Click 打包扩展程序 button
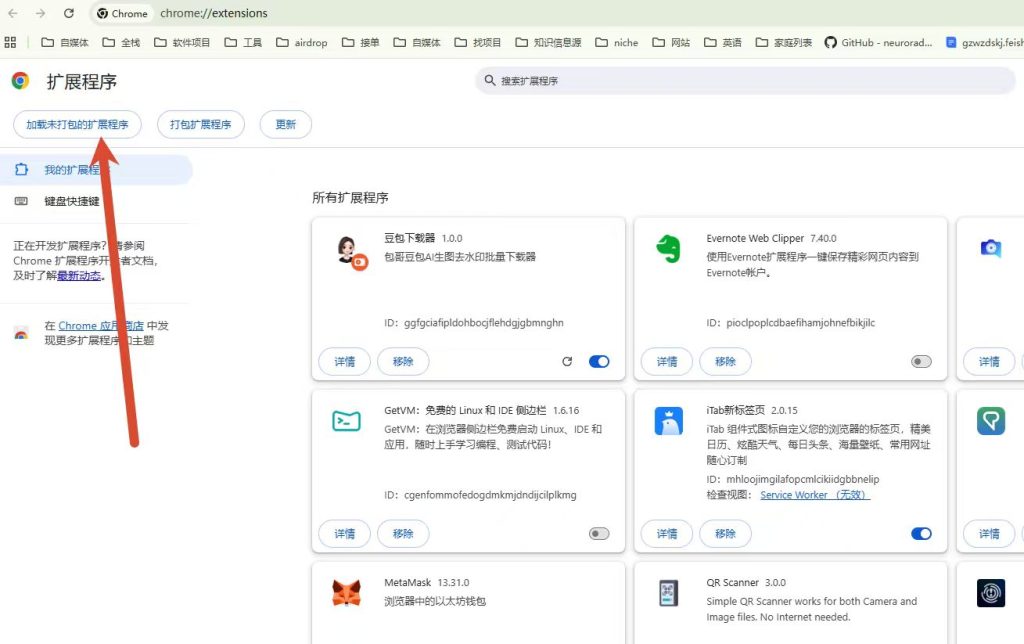The image size is (1024, 644). point(200,124)
